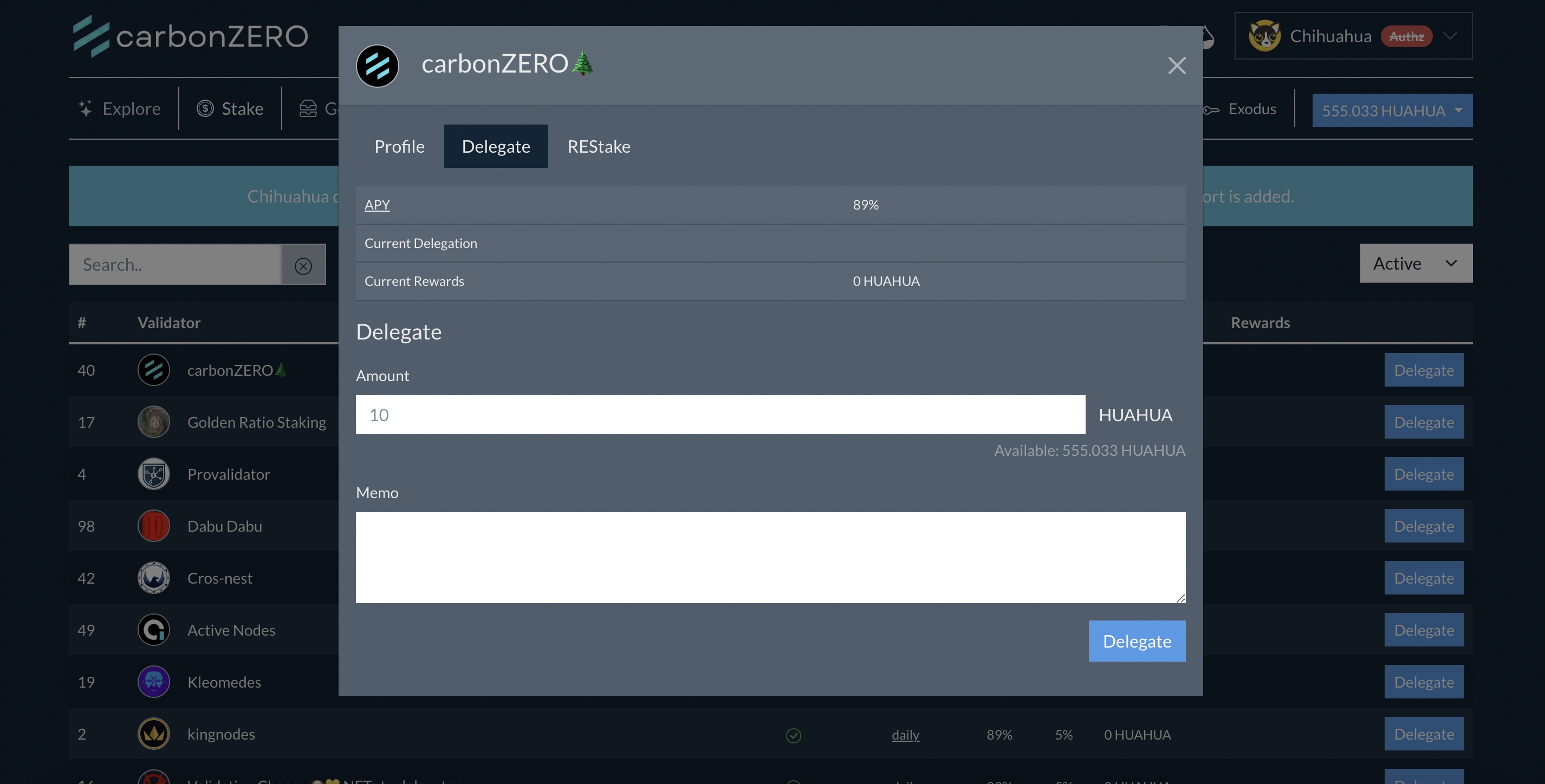1545x784 pixels.
Task: Click Delegate button for carbonZERO row
Action: (1423, 370)
